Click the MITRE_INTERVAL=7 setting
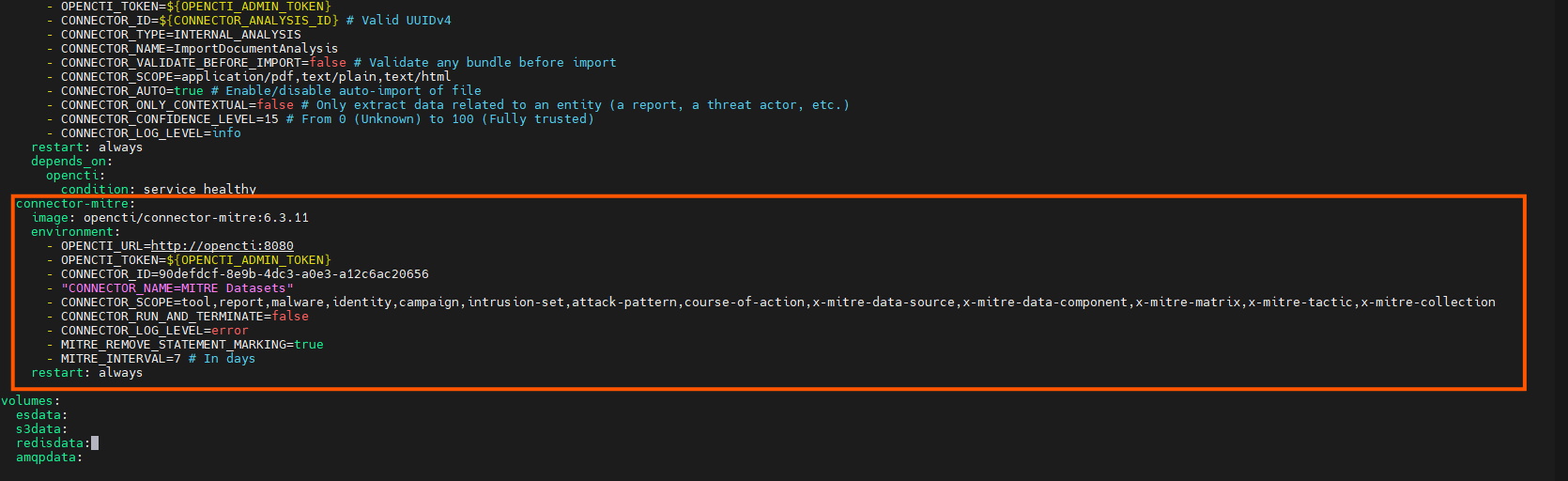The height and width of the screenshot is (481, 1568). tap(121, 359)
